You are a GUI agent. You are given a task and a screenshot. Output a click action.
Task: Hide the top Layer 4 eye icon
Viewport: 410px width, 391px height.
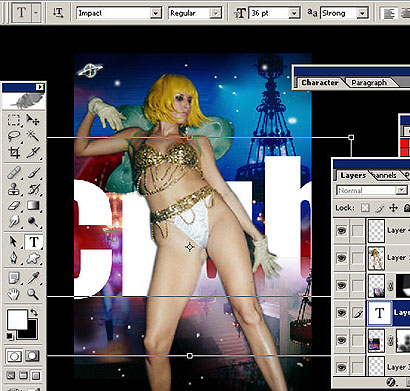point(341,230)
